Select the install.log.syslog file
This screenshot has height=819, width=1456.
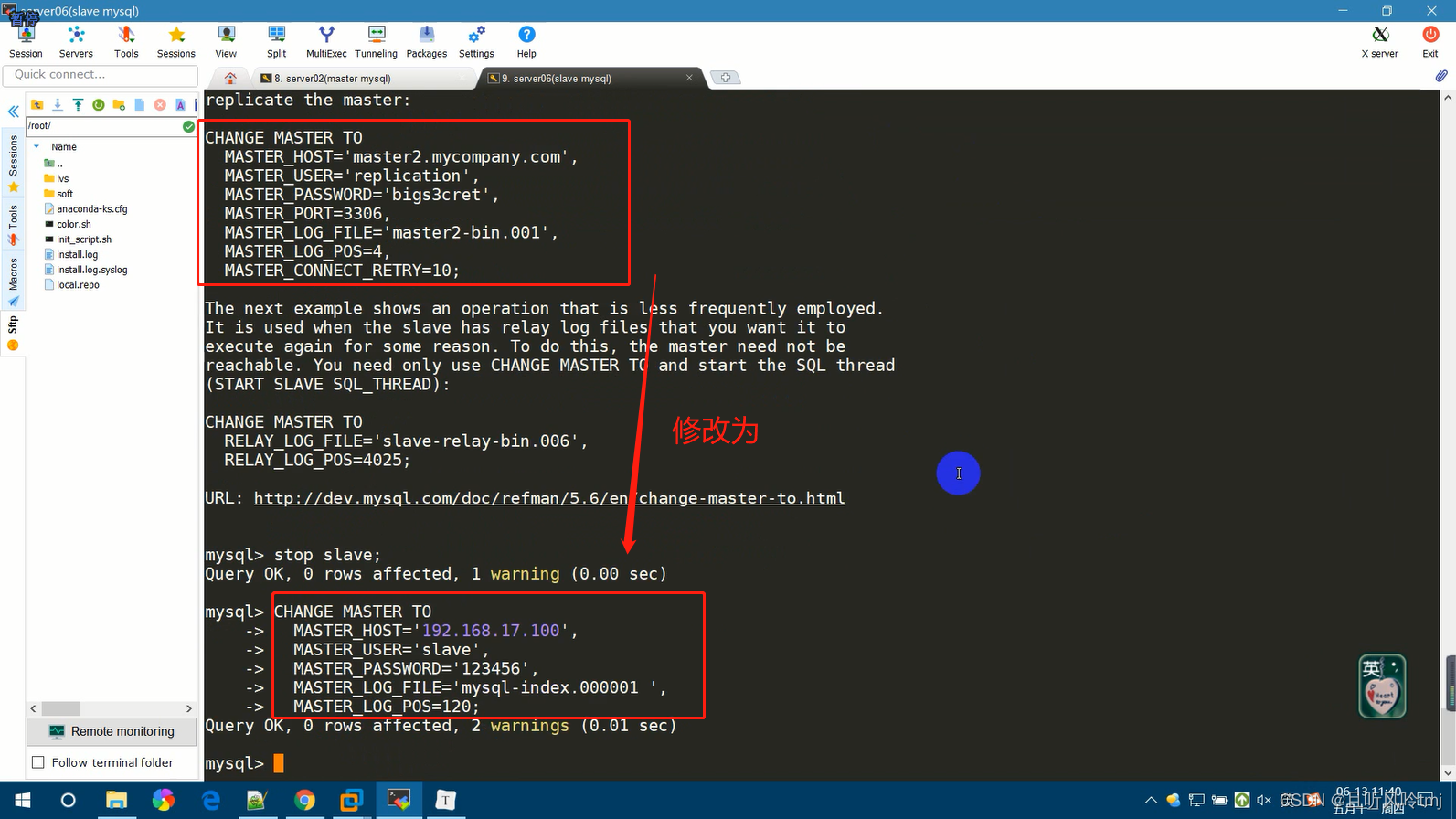pos(86,270)
